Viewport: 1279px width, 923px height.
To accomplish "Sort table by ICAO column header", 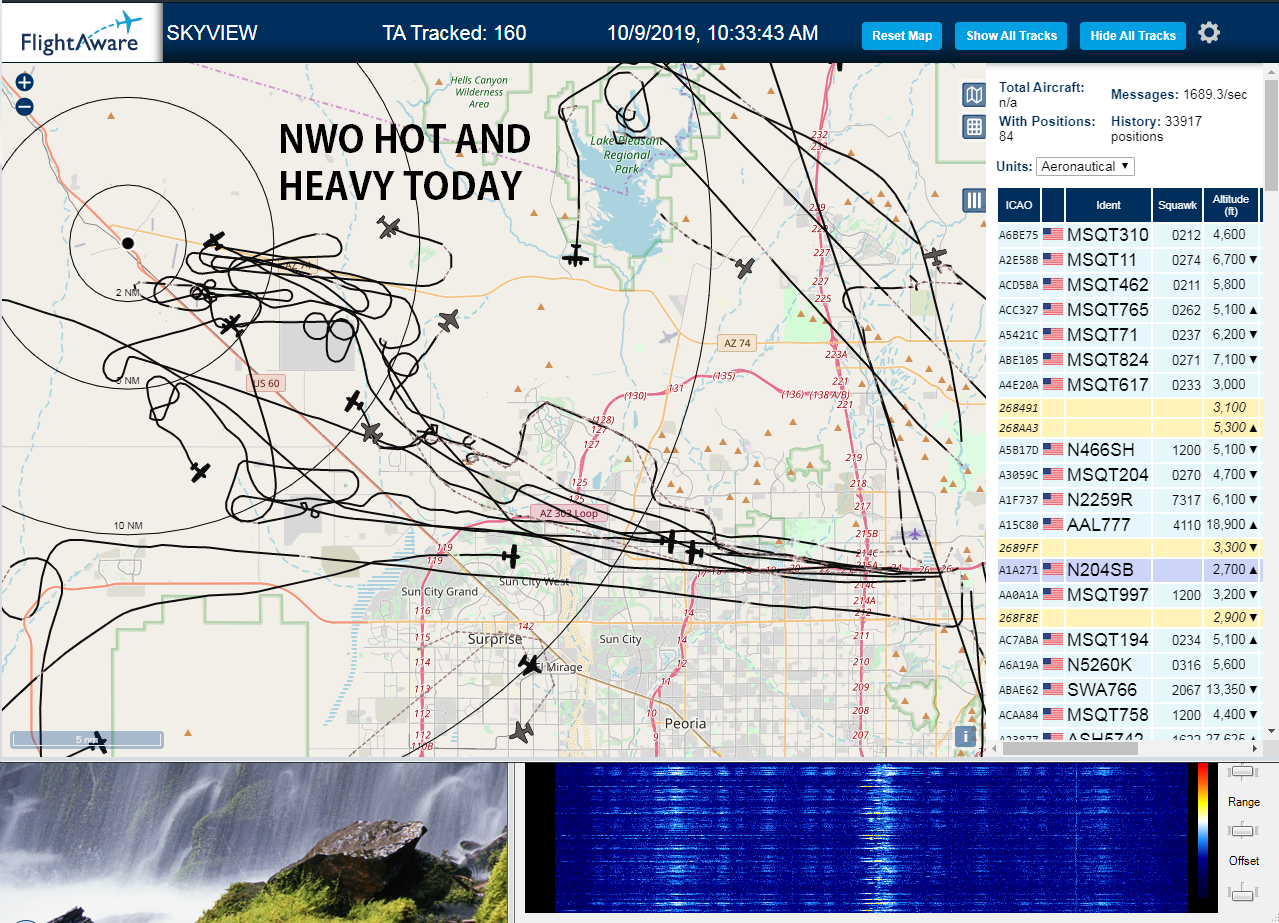I will tap(1019, 205).
